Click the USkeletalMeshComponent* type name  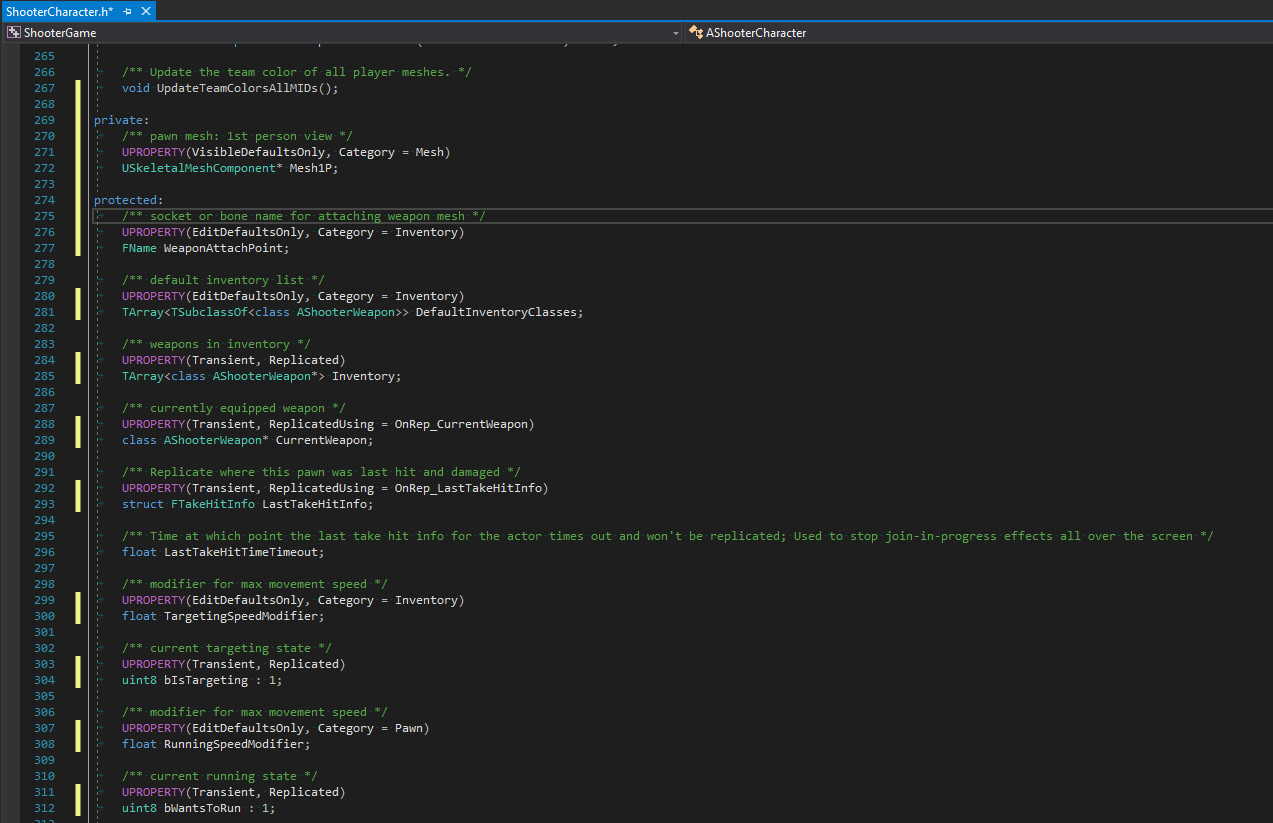[x=202, y=168]
